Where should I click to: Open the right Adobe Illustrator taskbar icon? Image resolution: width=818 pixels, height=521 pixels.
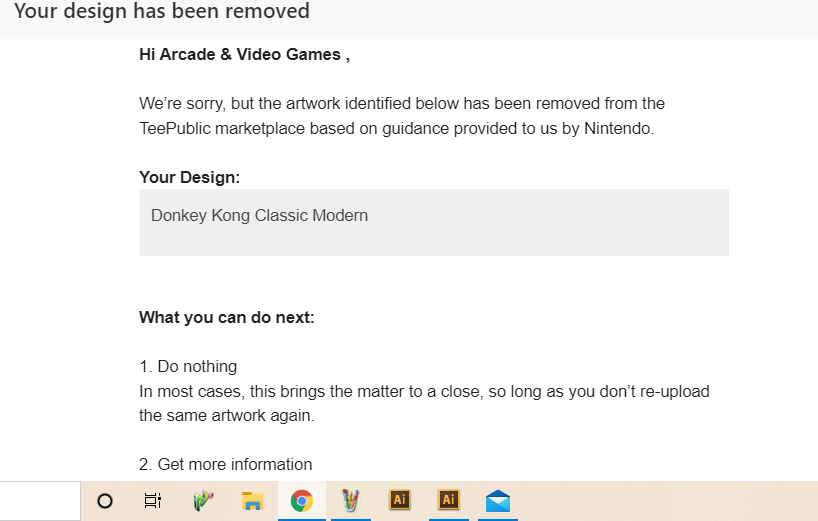point(448,500)
